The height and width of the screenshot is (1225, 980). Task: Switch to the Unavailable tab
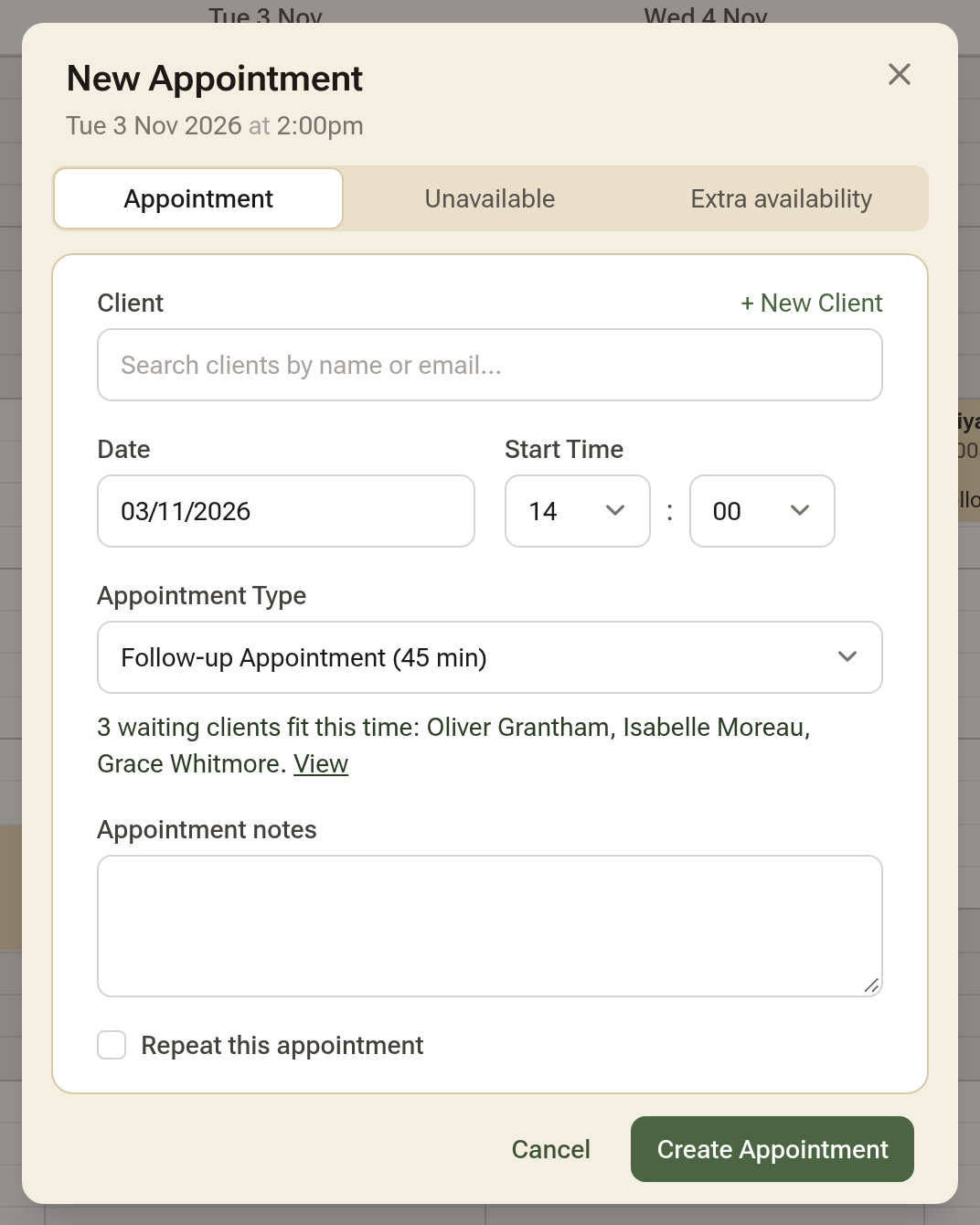tap(490, 198)
